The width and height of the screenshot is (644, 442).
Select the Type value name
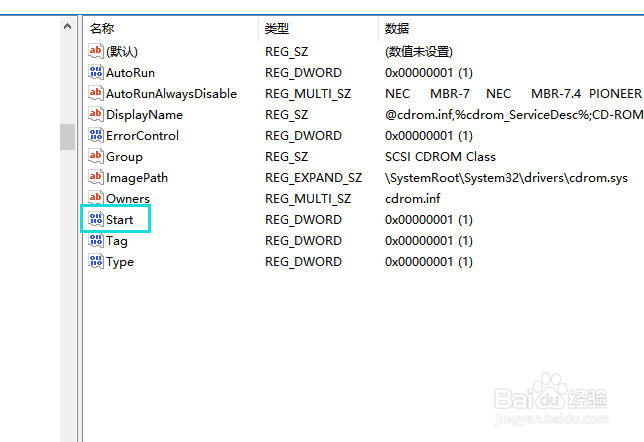coord(120,262)
